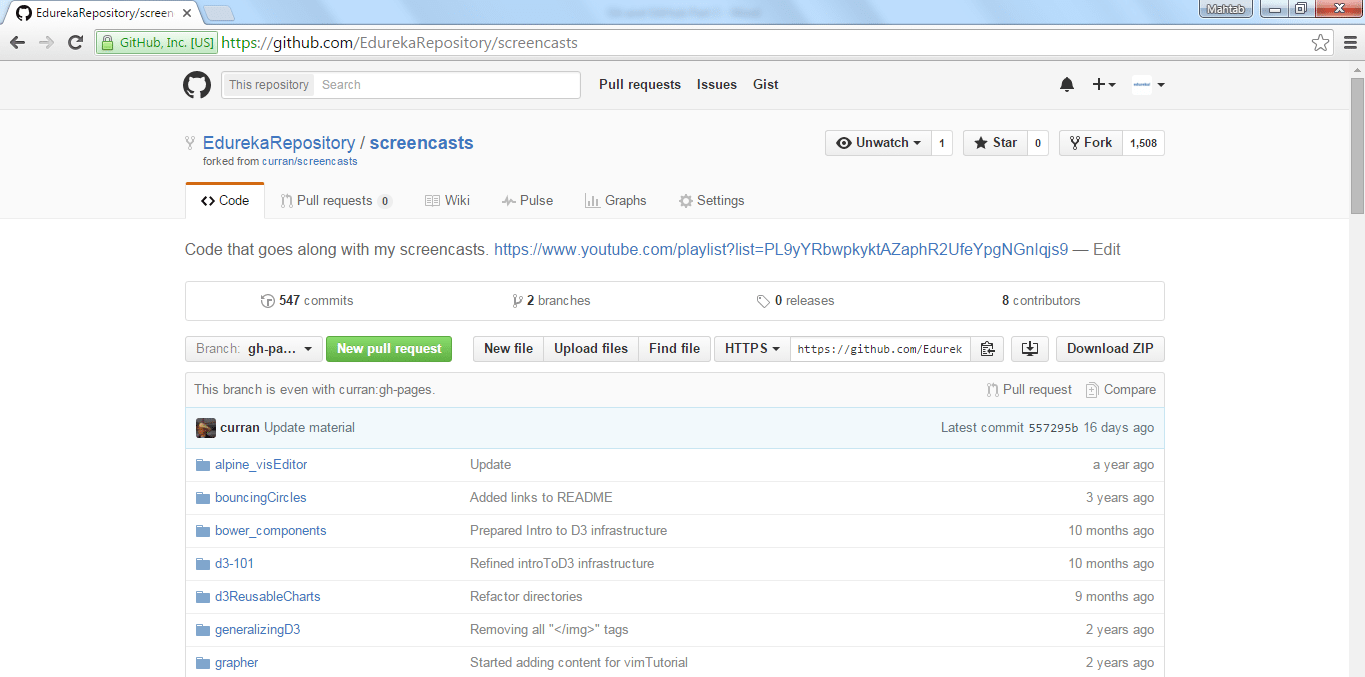View the 2 branches list
The image size is (1365, 677).
[551, 301]
